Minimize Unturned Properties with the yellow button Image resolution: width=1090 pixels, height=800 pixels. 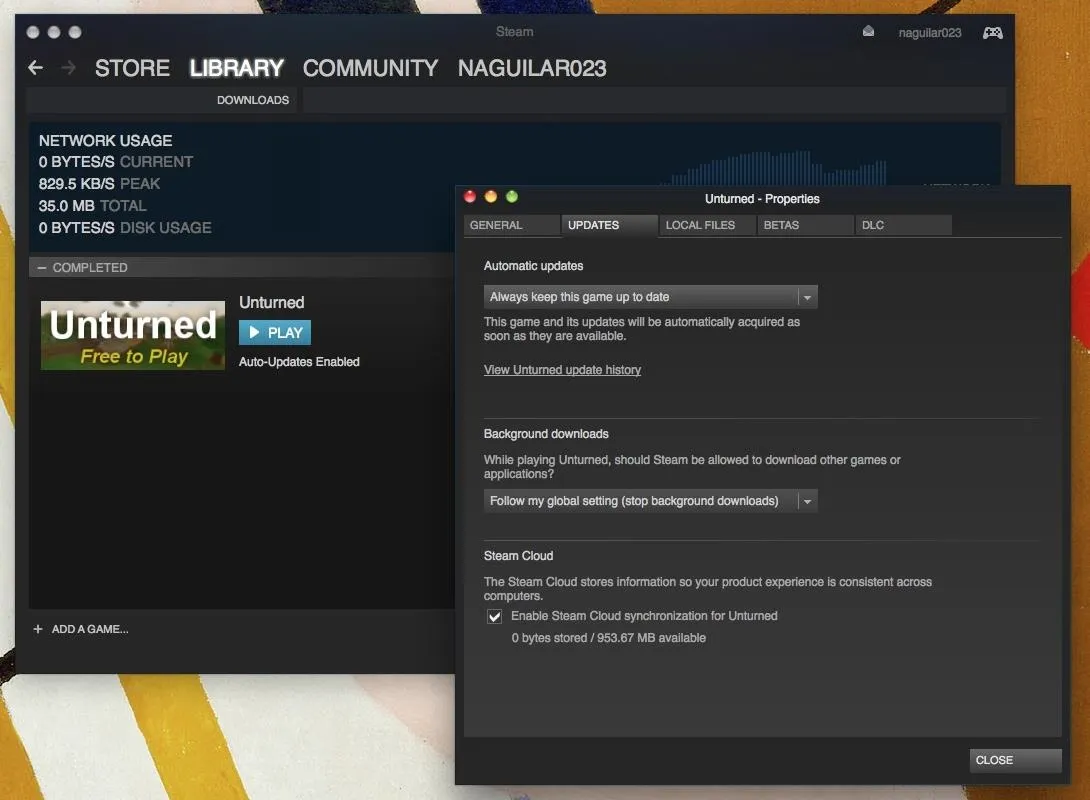coord(491,197)
